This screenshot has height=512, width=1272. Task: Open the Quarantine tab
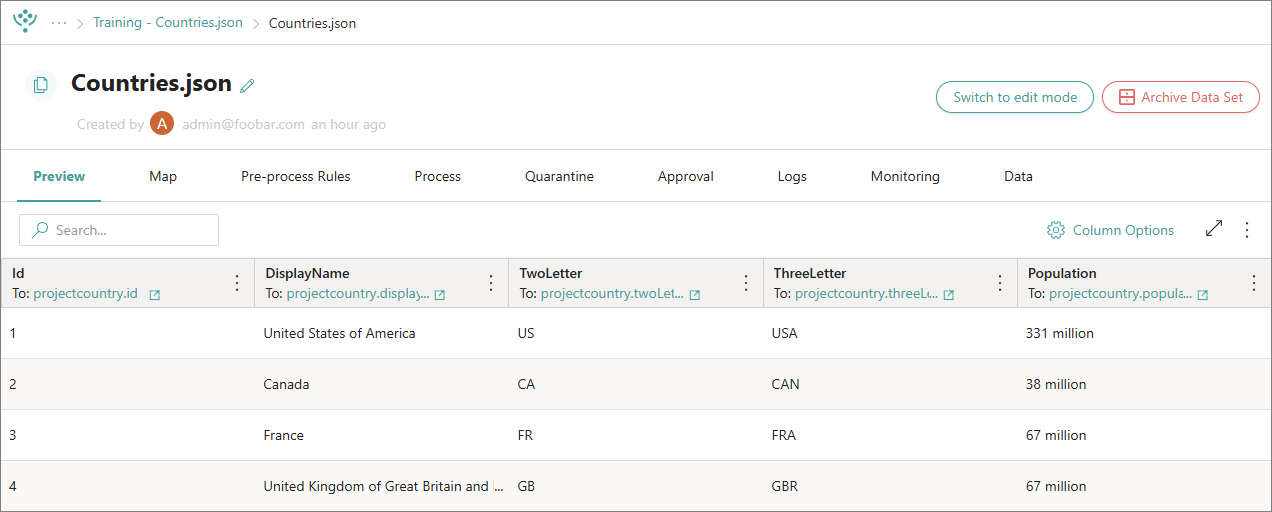pos(559,176)
